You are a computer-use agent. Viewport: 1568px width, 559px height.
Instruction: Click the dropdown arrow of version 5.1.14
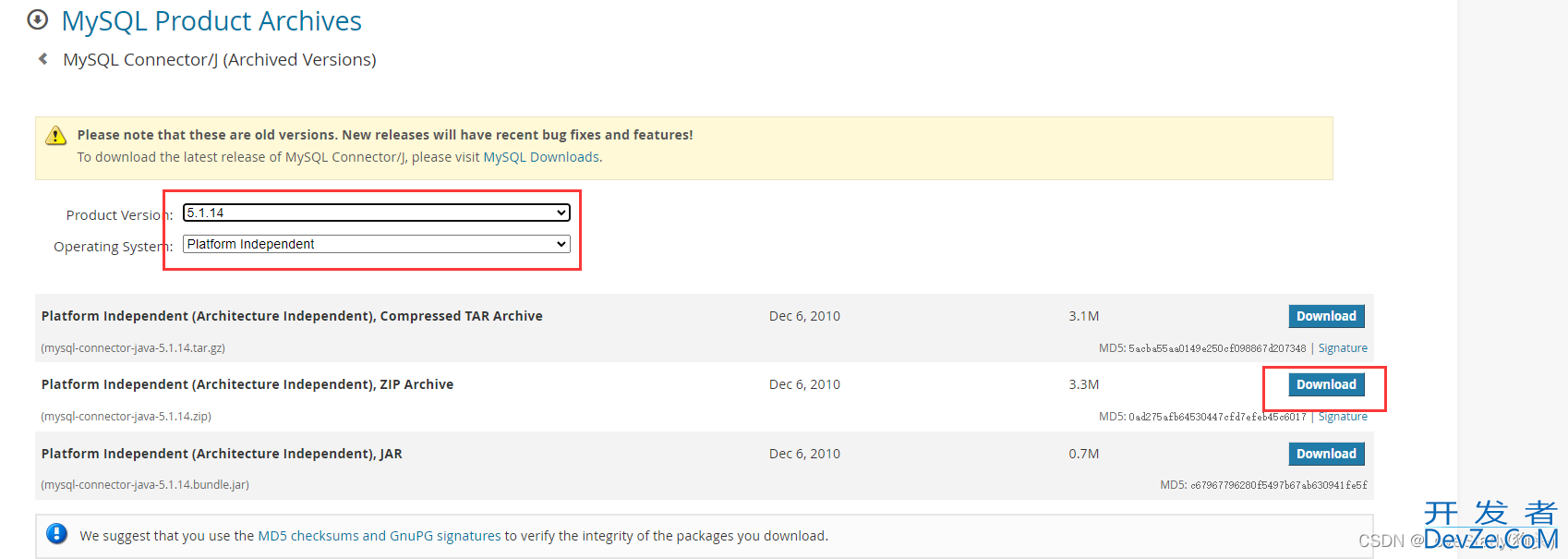click(x=561, y=213)
